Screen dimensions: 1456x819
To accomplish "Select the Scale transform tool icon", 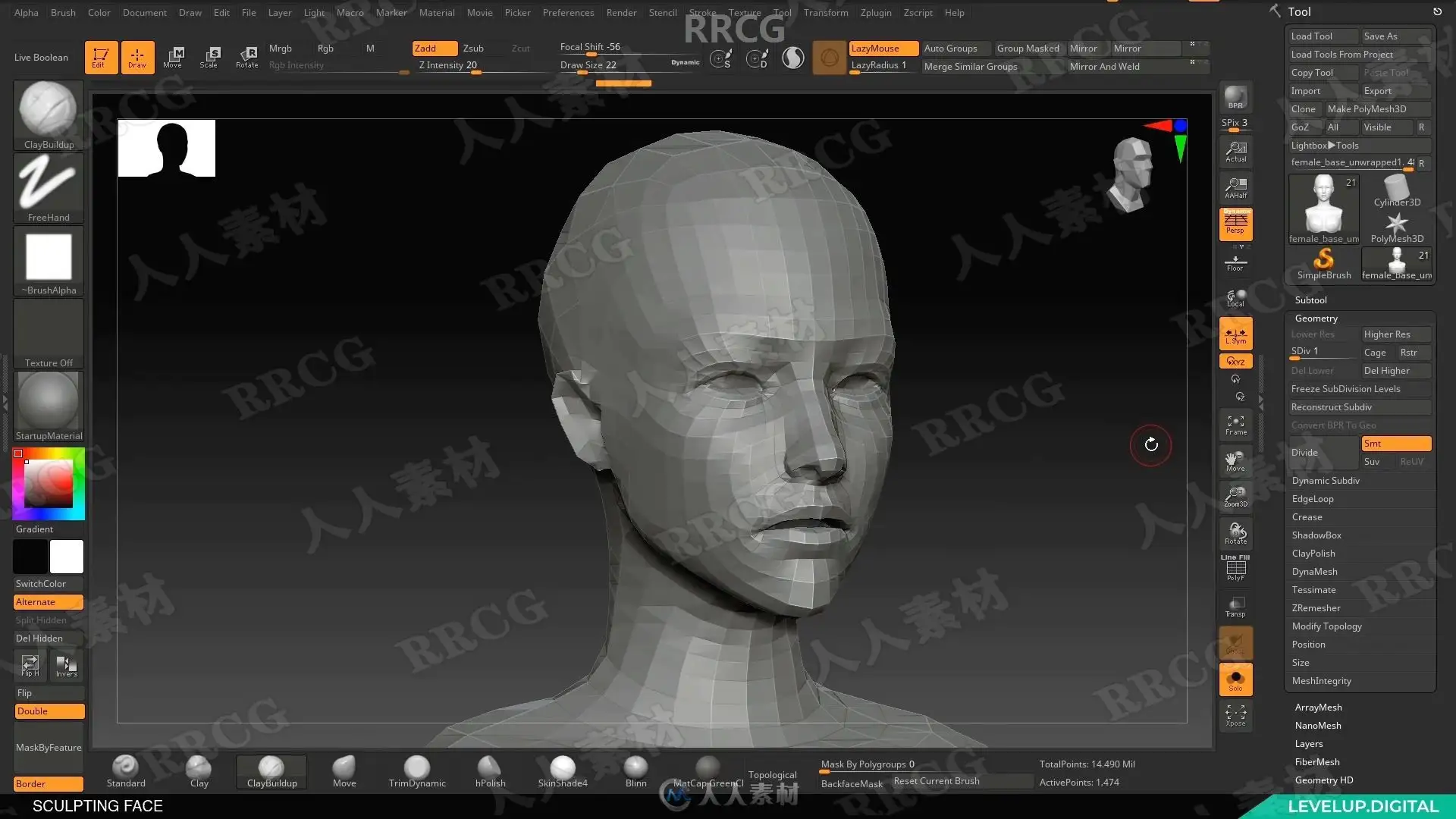I will [x=209, y=57].
